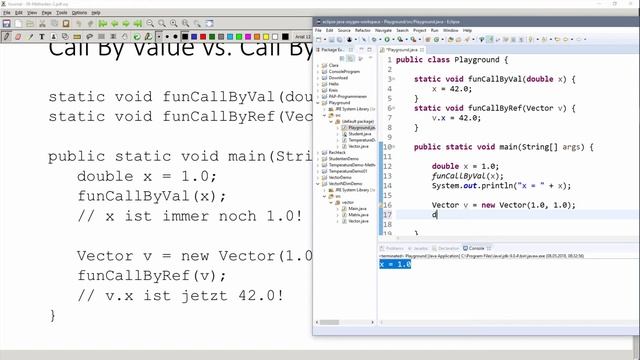Collapse the vector package node
The width and height of the screenshot is (640, 360).
tap(331, 202)
